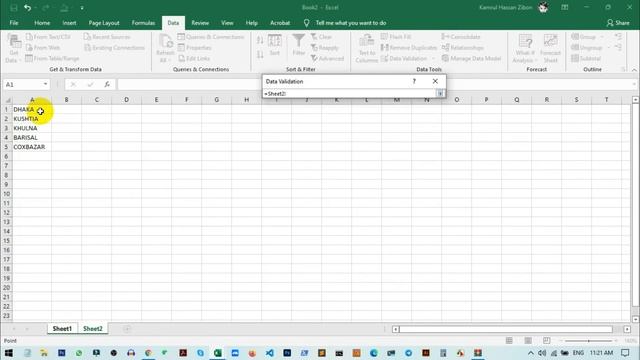This screenshot has height=360, width=640.
Task: Open Recent Sources
Action: [107, 37]
